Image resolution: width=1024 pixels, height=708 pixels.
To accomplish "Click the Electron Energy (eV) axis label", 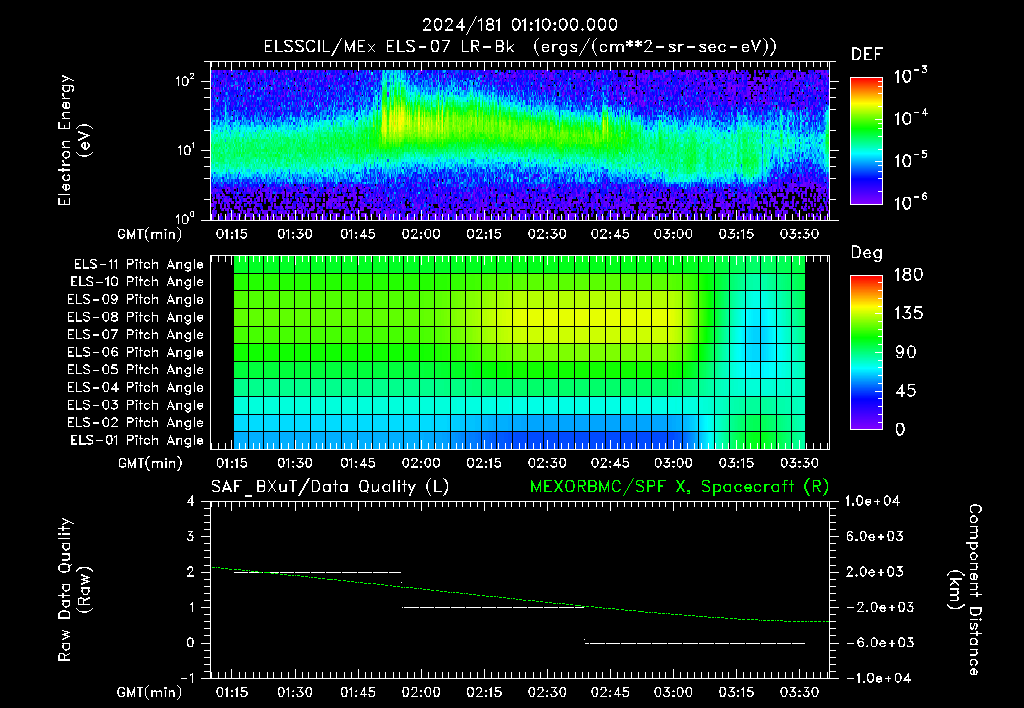I will click(74, 140).
